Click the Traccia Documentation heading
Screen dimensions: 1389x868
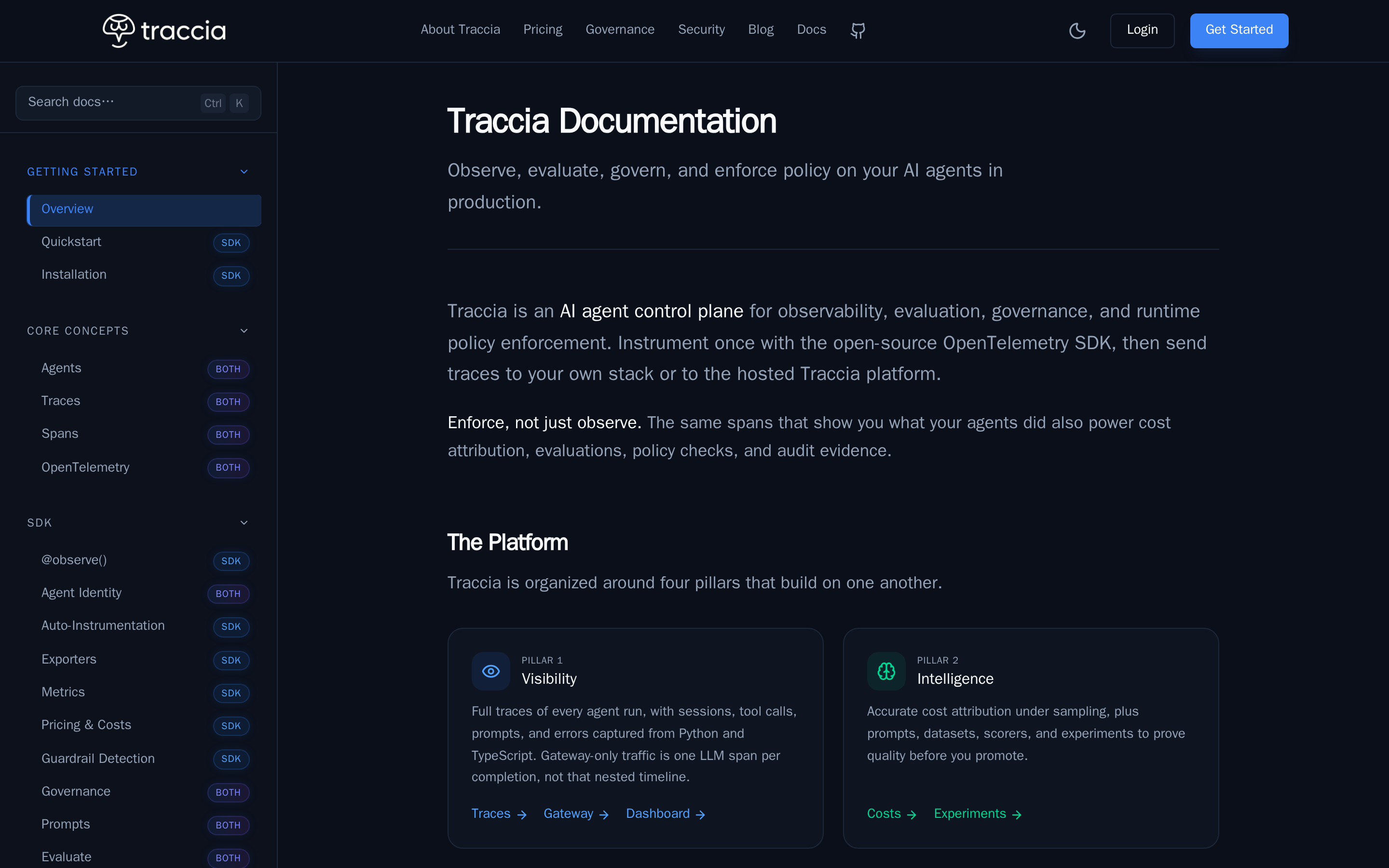point(611,121)
